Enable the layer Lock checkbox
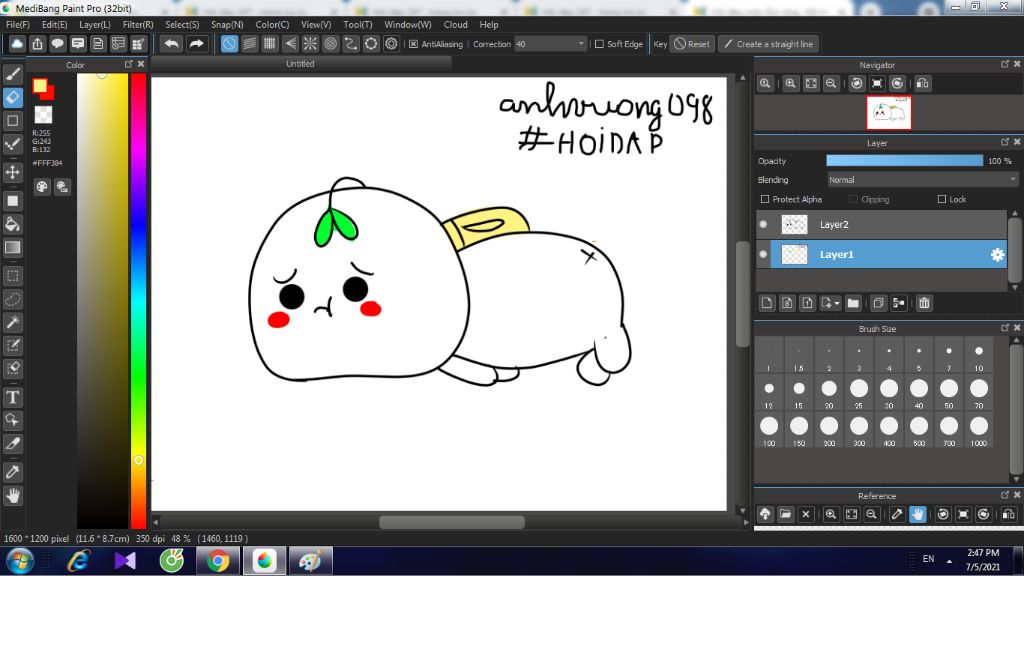The height and width of the screenshot is (661, 1024). (x=942, y=199)
